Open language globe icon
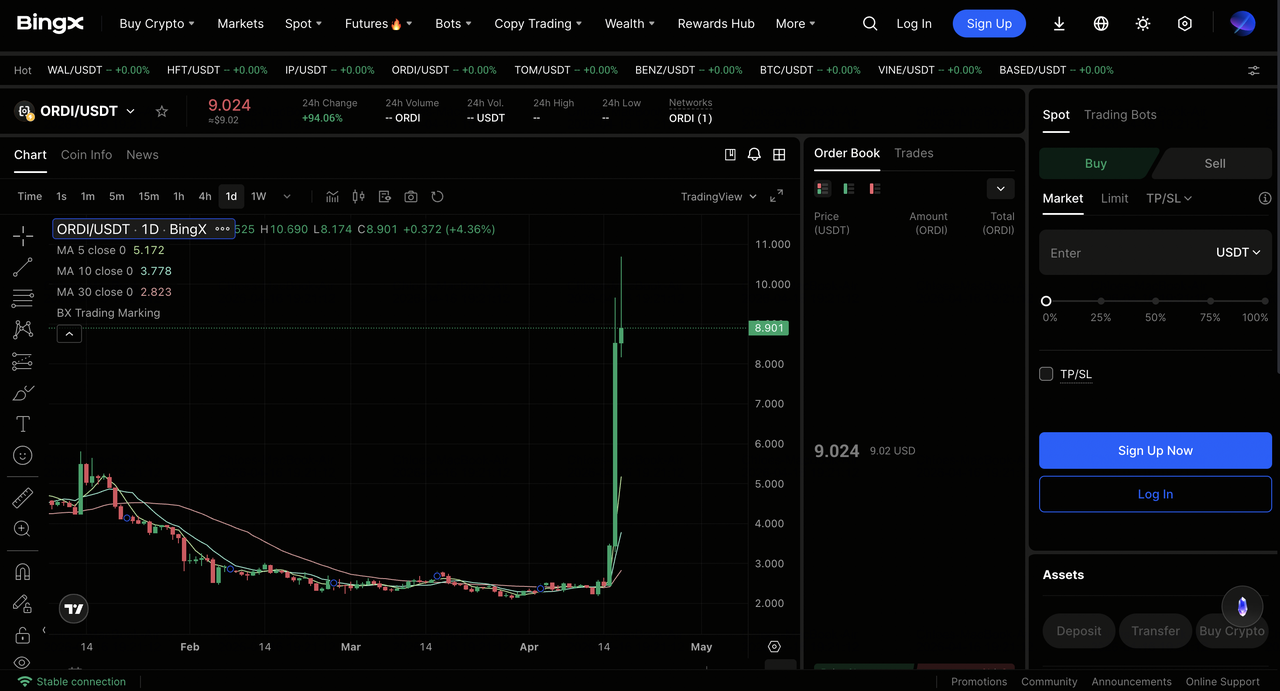 tap(1101, 24)
